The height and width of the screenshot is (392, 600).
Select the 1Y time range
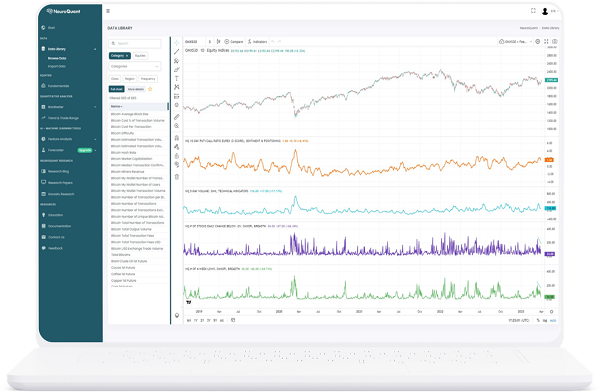[x=196, y=320]
